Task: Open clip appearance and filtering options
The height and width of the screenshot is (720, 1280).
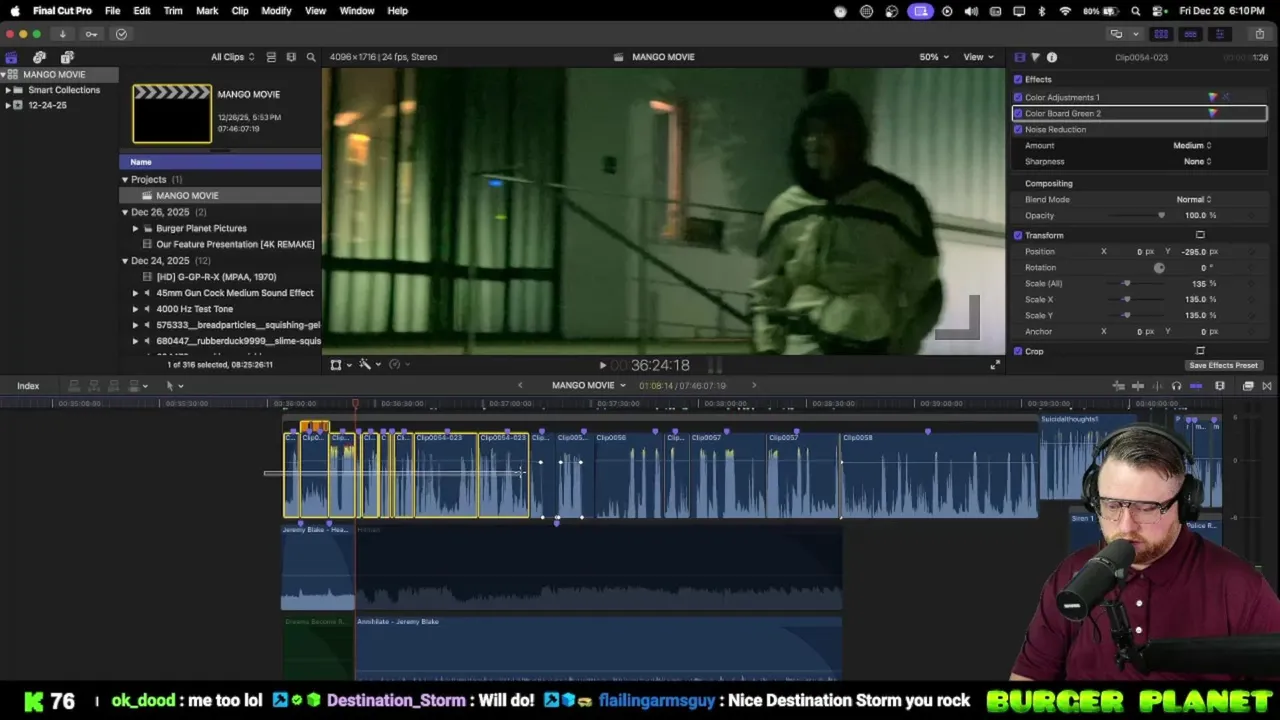Action: click(x=291, y=57)
